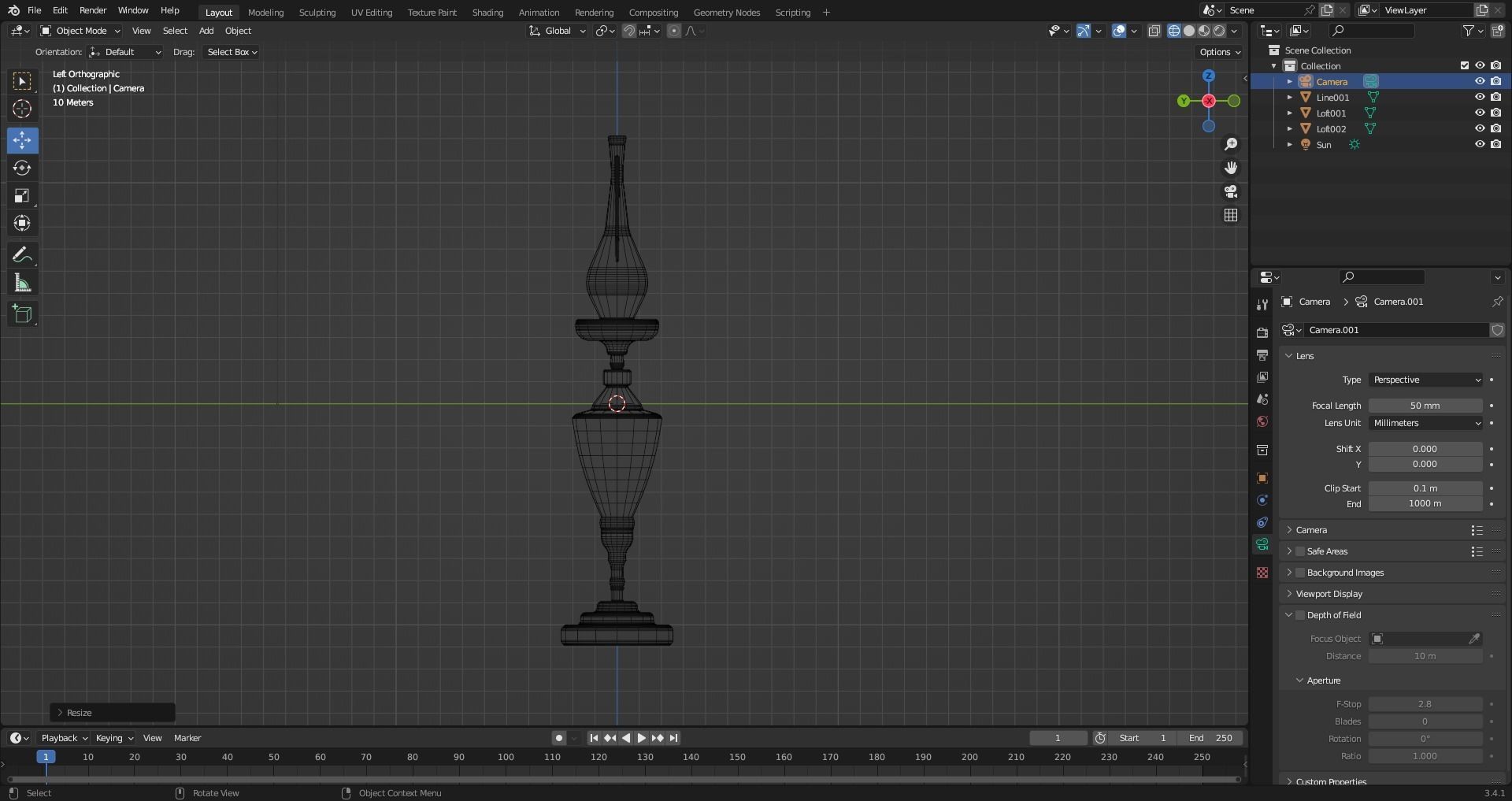This screenshot has width=1512, height=801.
Task: Activate the Move tool
Action: click(22, 140)
